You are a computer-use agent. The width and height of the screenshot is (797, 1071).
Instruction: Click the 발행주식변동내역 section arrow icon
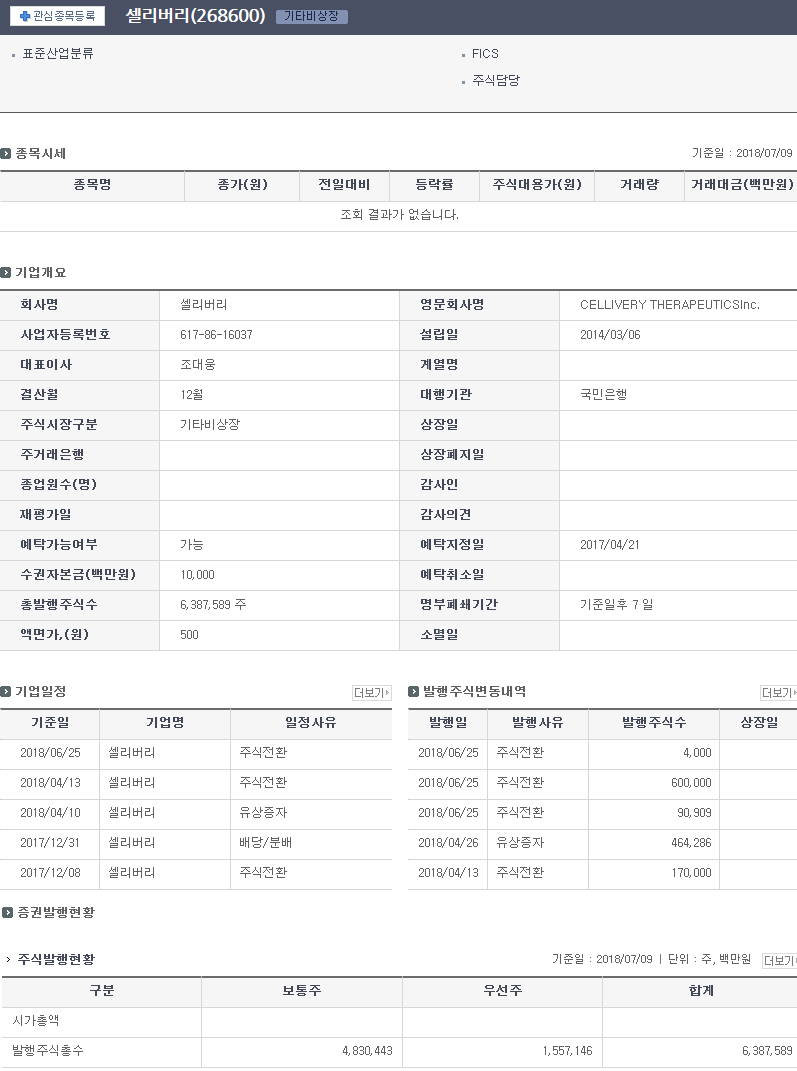[x=413, y=692]
